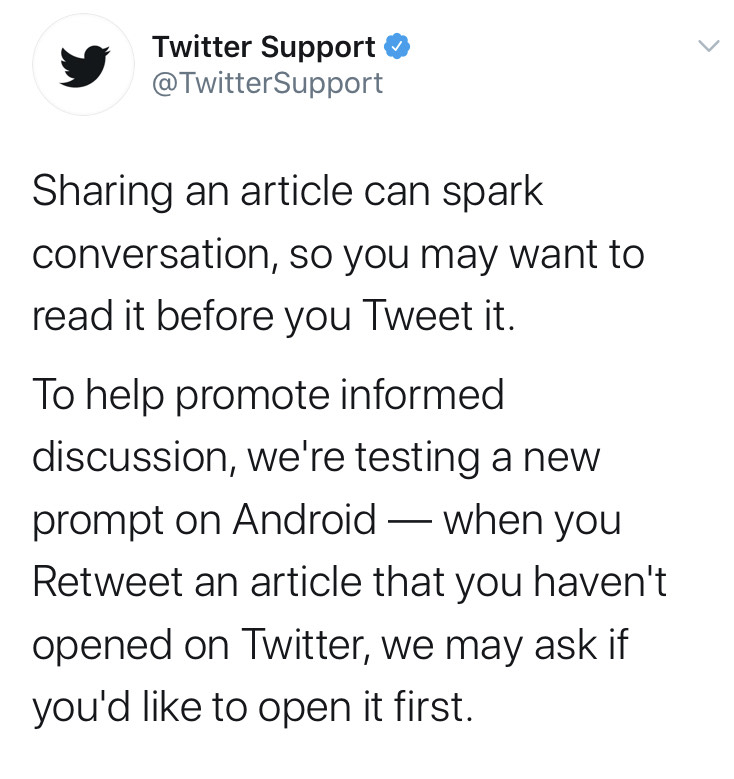Viewport: 734px width, 779px height.
Task: Click the word "conversation," in the tweet
Action: [154, 254]
